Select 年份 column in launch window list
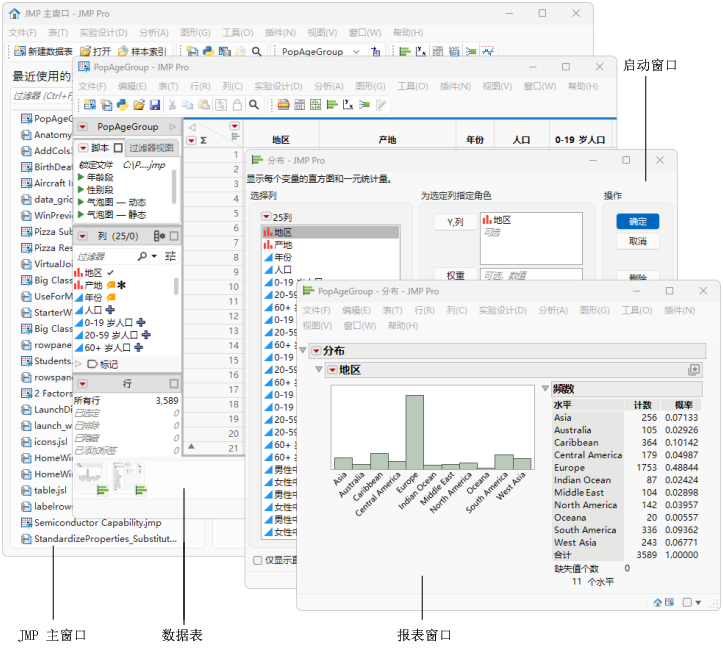The width and height of the screenshot is (723, 652). [282, 257]
